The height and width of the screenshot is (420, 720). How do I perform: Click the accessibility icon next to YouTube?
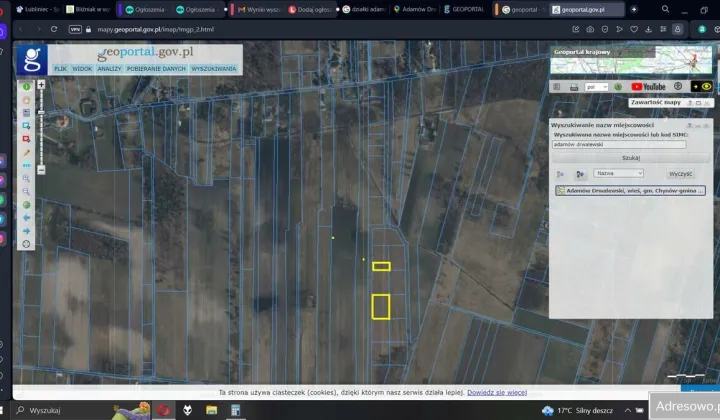pos(679,87)
